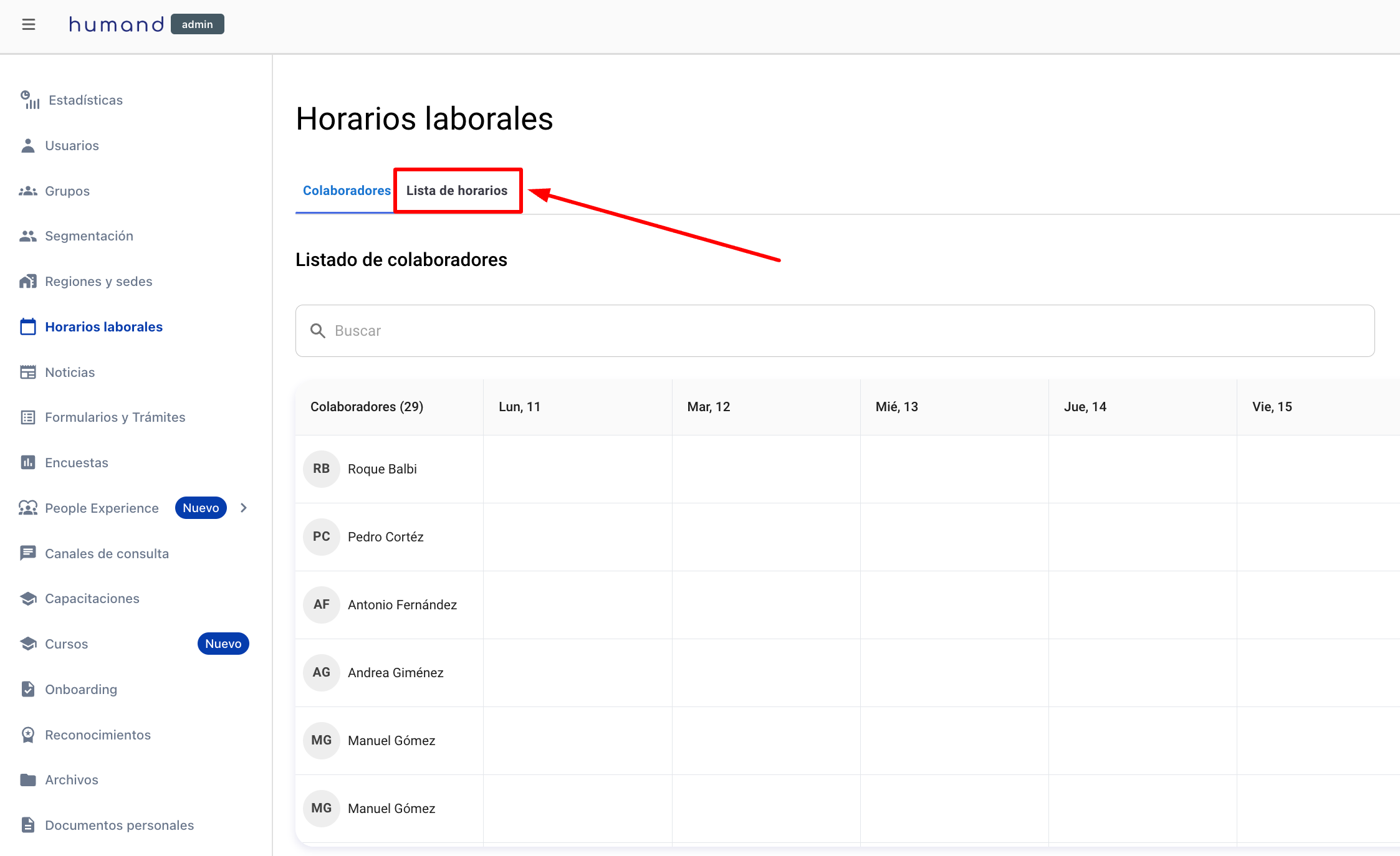The width and height of the screenshot is (1400, 856).
Task: Open Formularios y Trámites section
Action: tap(115, 417)
